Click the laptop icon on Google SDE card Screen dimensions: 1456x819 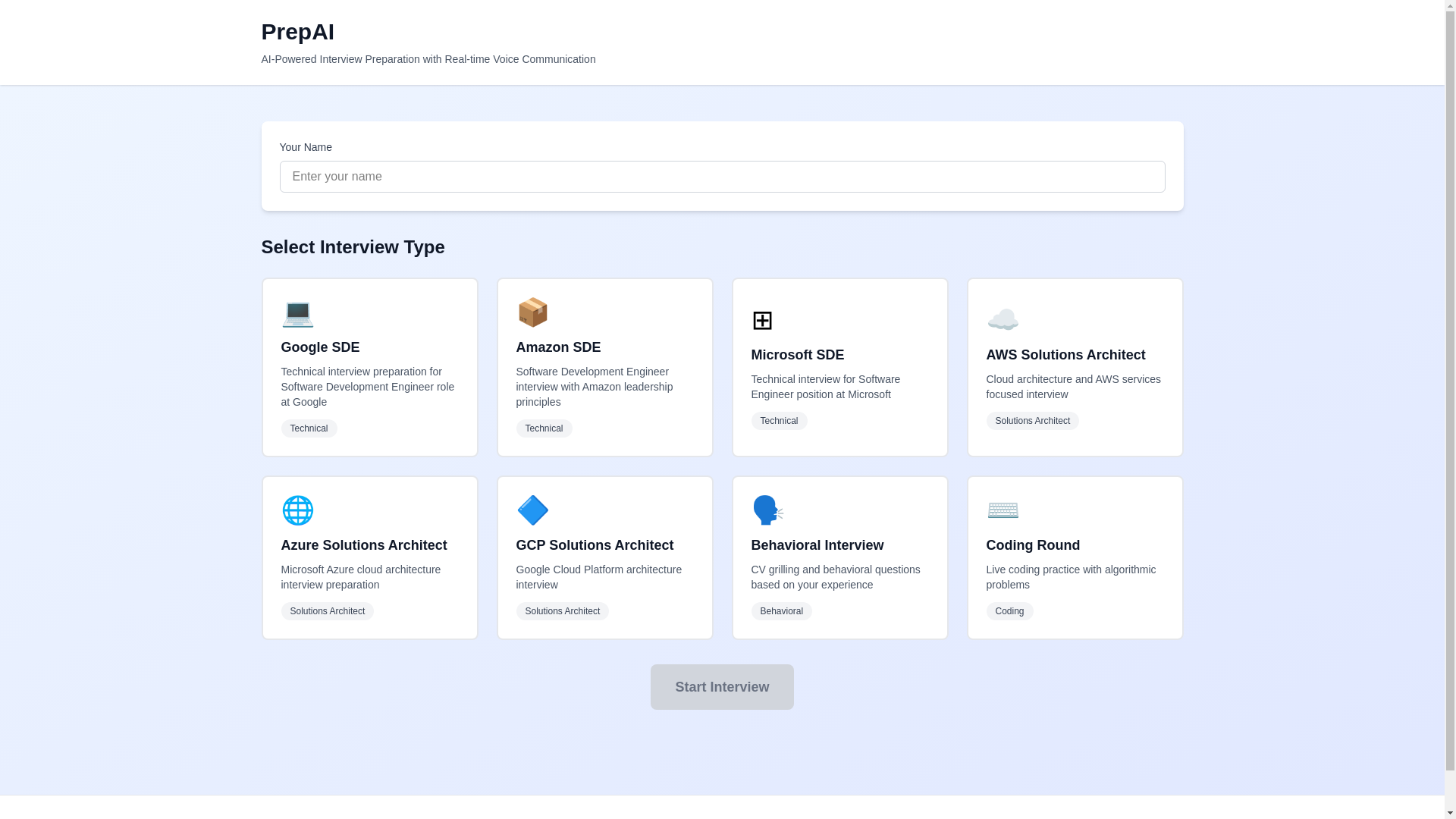(297, 313)
